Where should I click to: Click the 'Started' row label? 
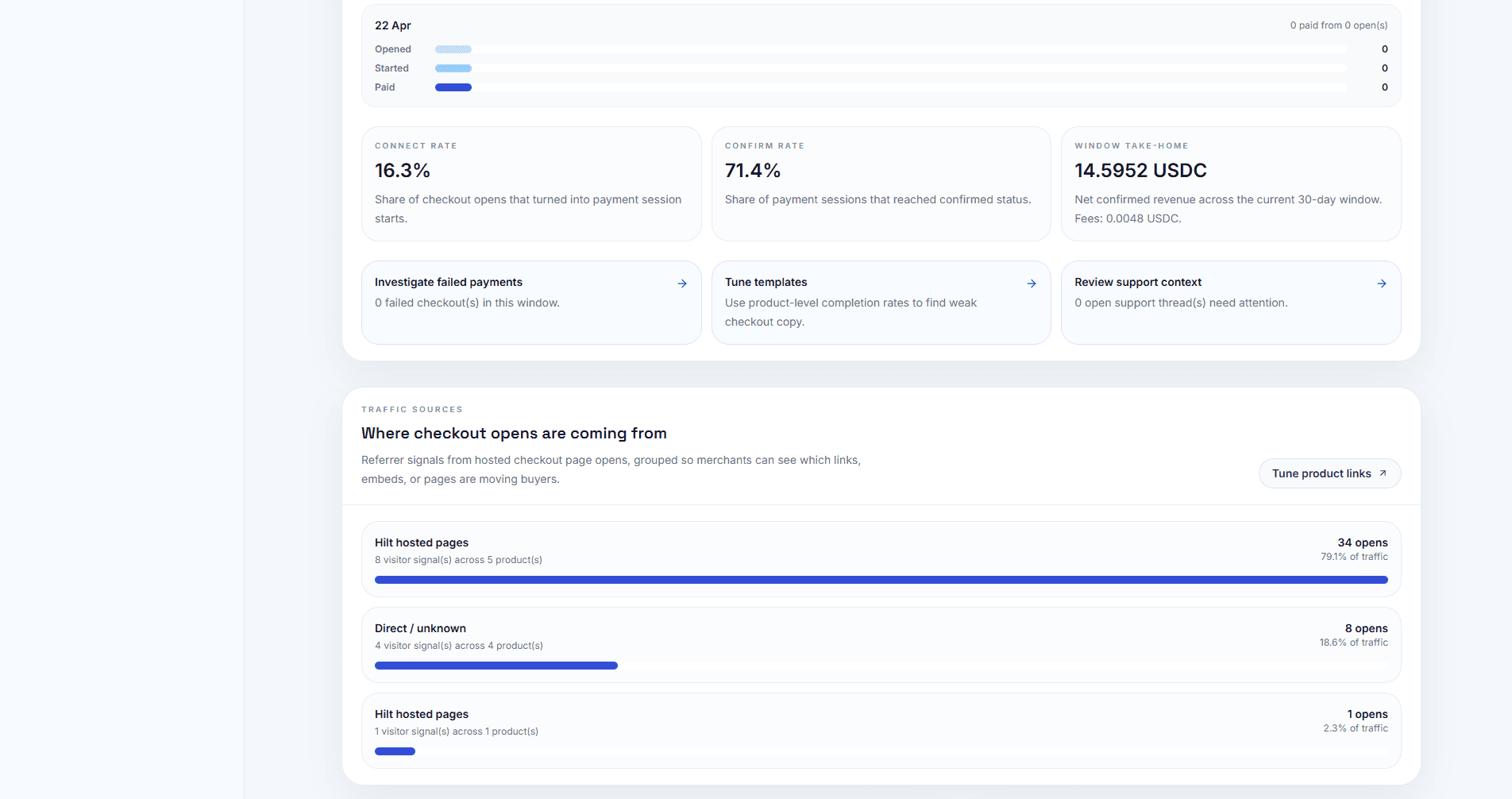pyautogui.click(x=391, y=68)
